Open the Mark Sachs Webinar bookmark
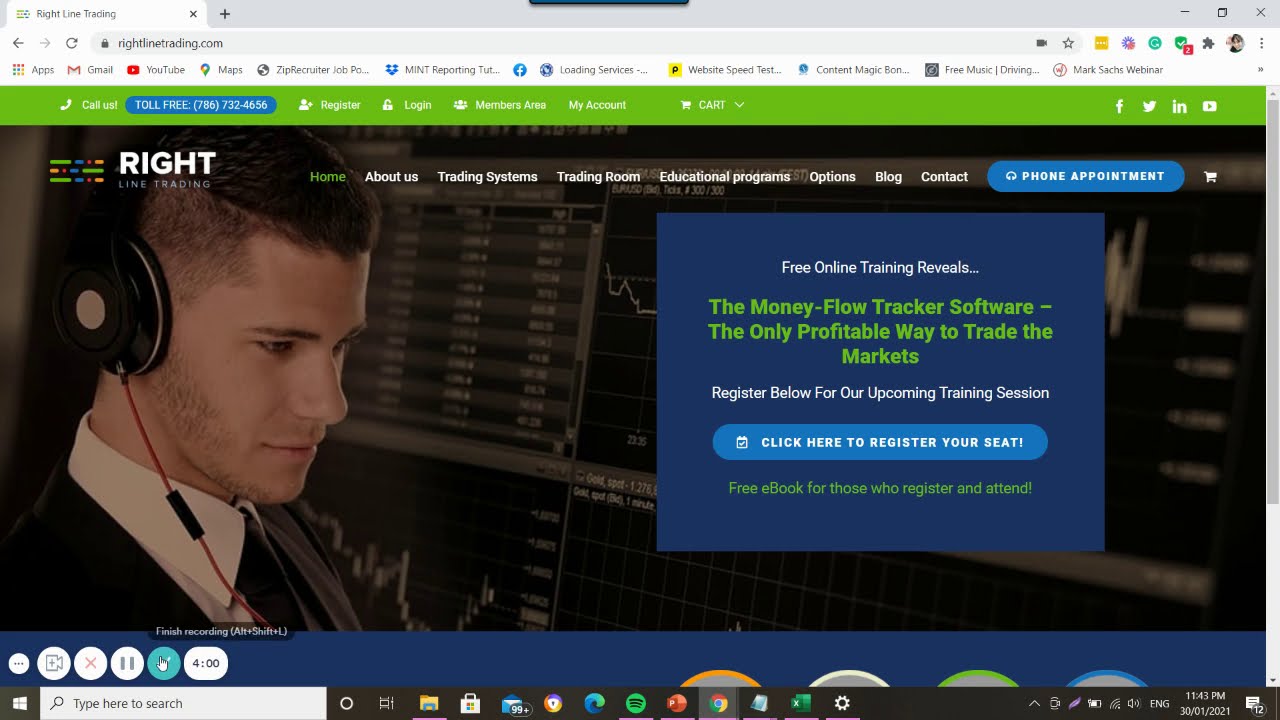The image size is (1280, 720). [1108, 70]
